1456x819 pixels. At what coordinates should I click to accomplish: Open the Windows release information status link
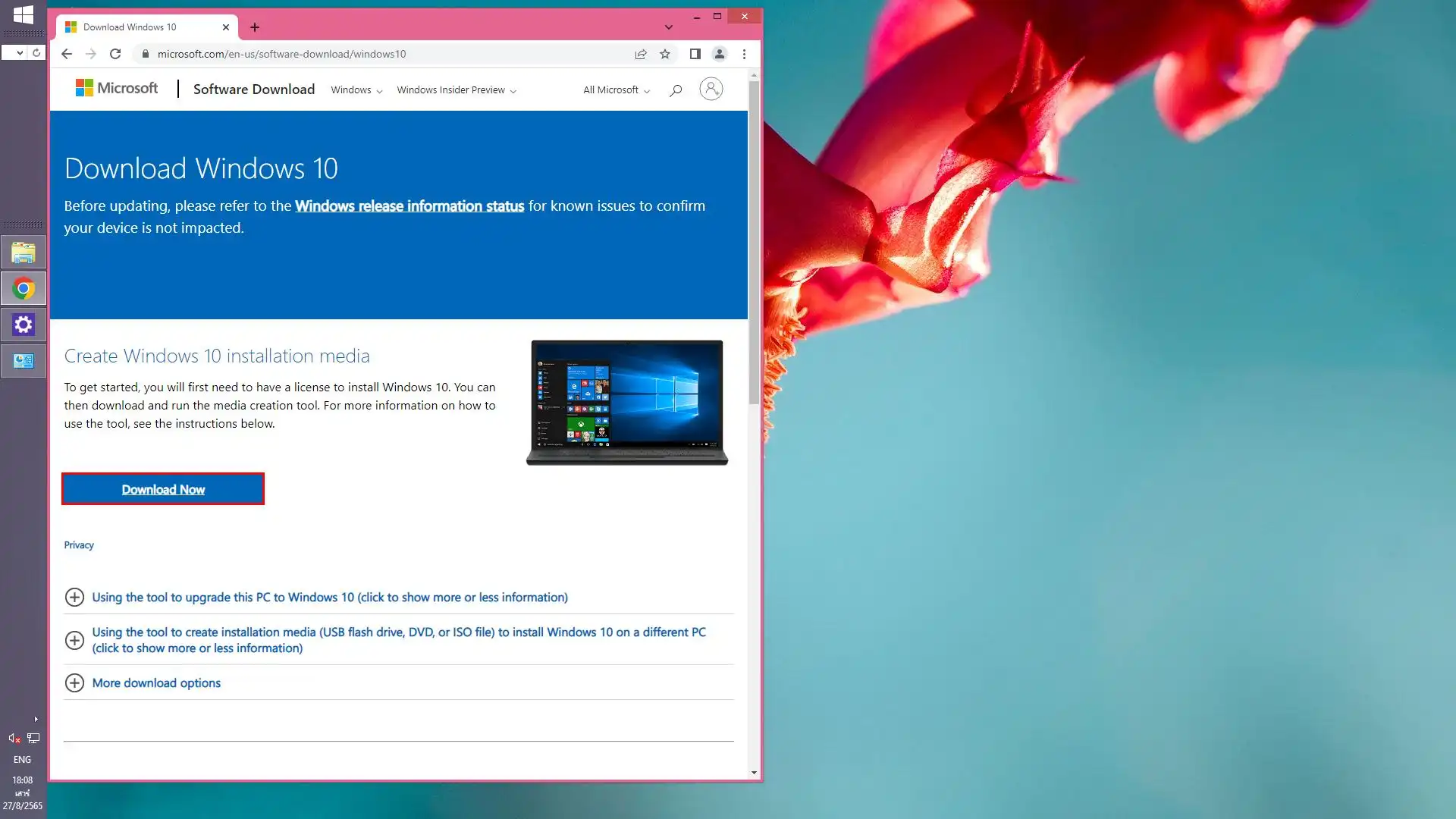tap(409, 206)
